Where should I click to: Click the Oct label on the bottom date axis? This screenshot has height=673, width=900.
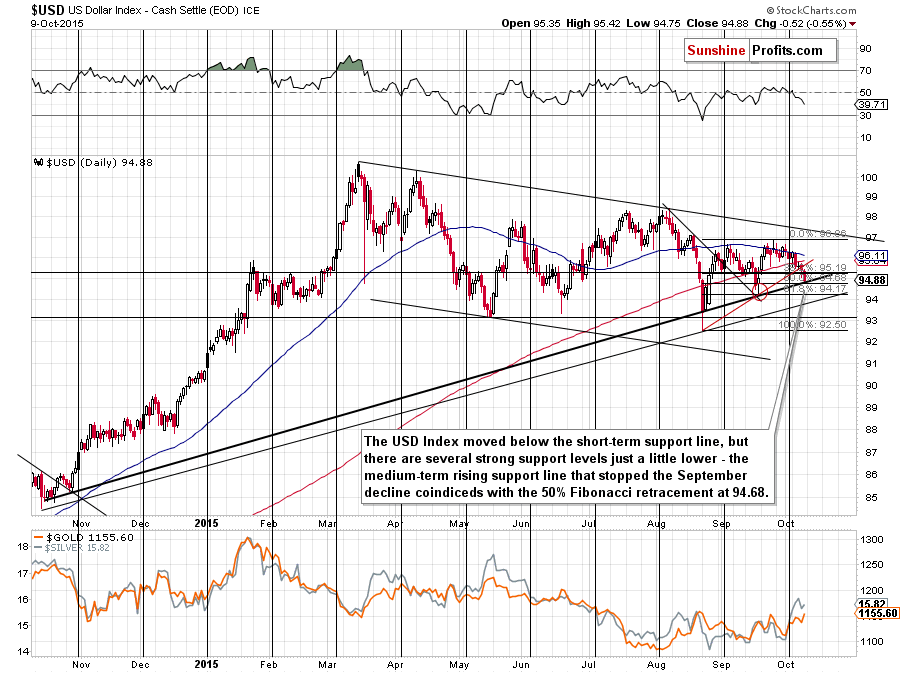tap(785, 664)
